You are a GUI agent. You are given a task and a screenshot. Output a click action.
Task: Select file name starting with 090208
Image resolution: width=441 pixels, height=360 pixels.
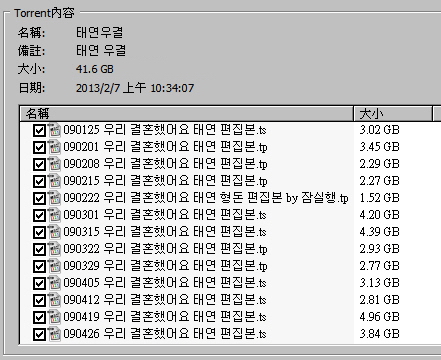click(x=165, y=164)
